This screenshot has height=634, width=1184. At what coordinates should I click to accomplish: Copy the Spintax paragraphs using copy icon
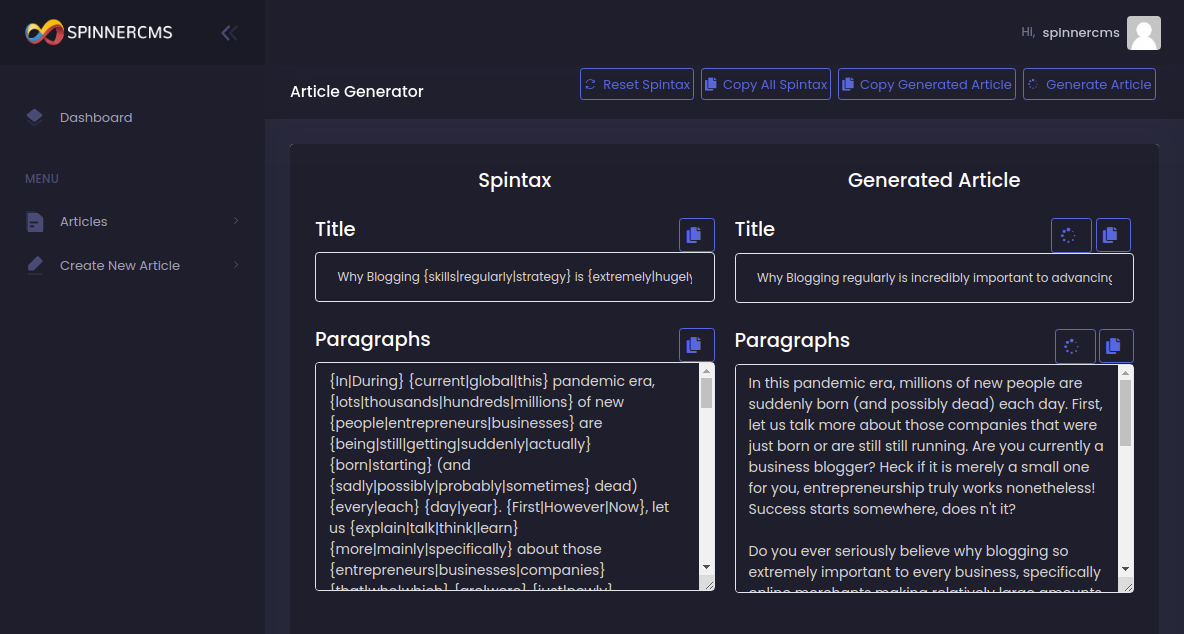(x=696, y=345)
